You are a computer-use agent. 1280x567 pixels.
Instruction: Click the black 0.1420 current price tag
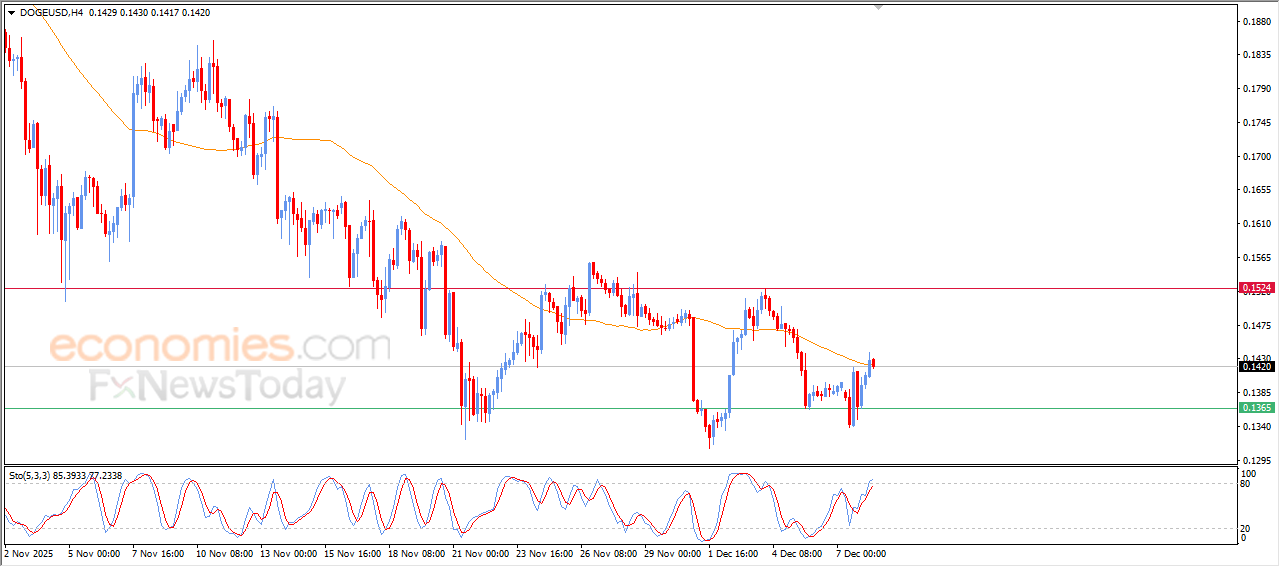pyautogui.click(x=1256, y=367)
